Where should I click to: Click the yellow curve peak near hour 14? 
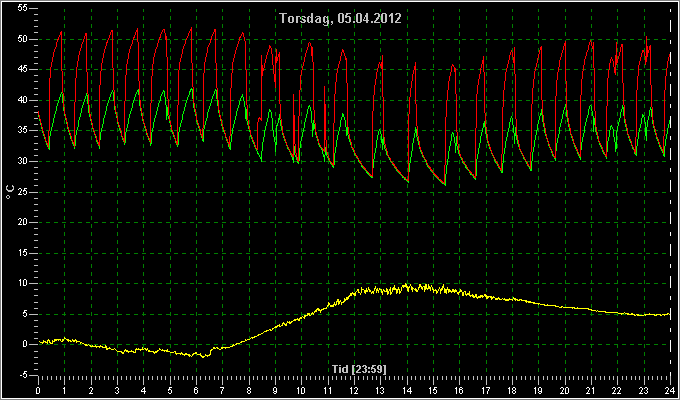click(x=406, y=285)
